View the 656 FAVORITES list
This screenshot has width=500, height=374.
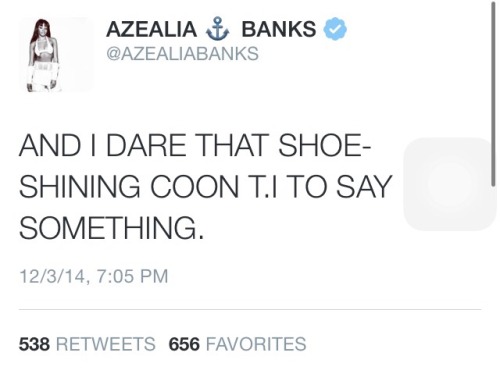coord(237,344)
